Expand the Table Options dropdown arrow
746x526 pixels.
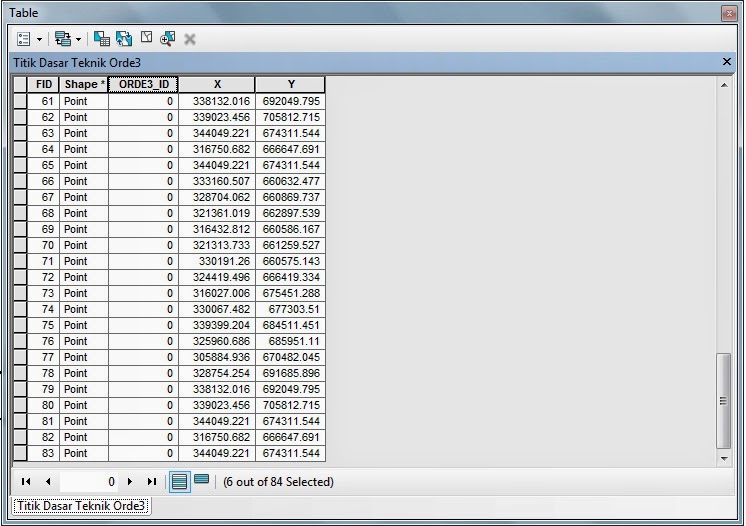[39, 39]
